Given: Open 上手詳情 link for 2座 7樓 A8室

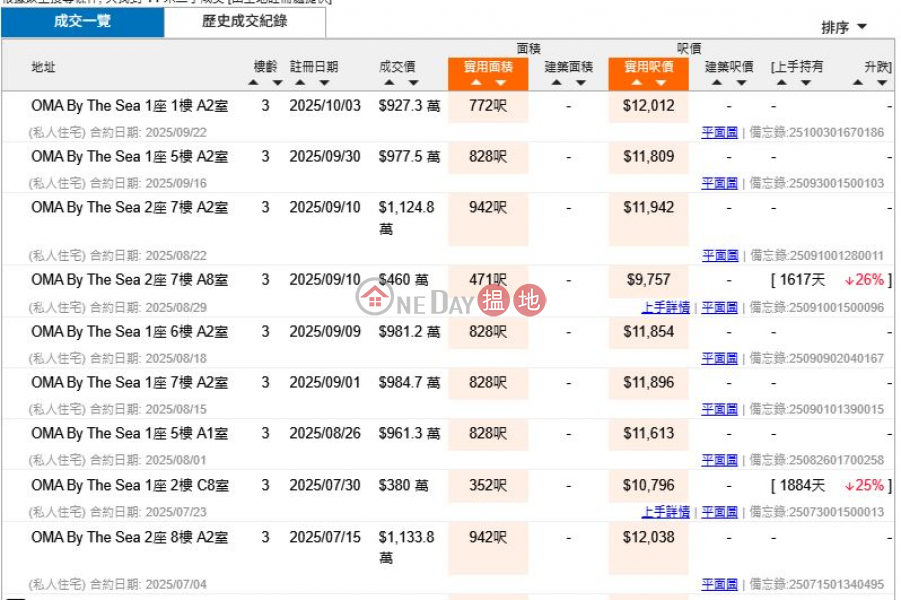Looking at the screenshot, I should (665, 307).
